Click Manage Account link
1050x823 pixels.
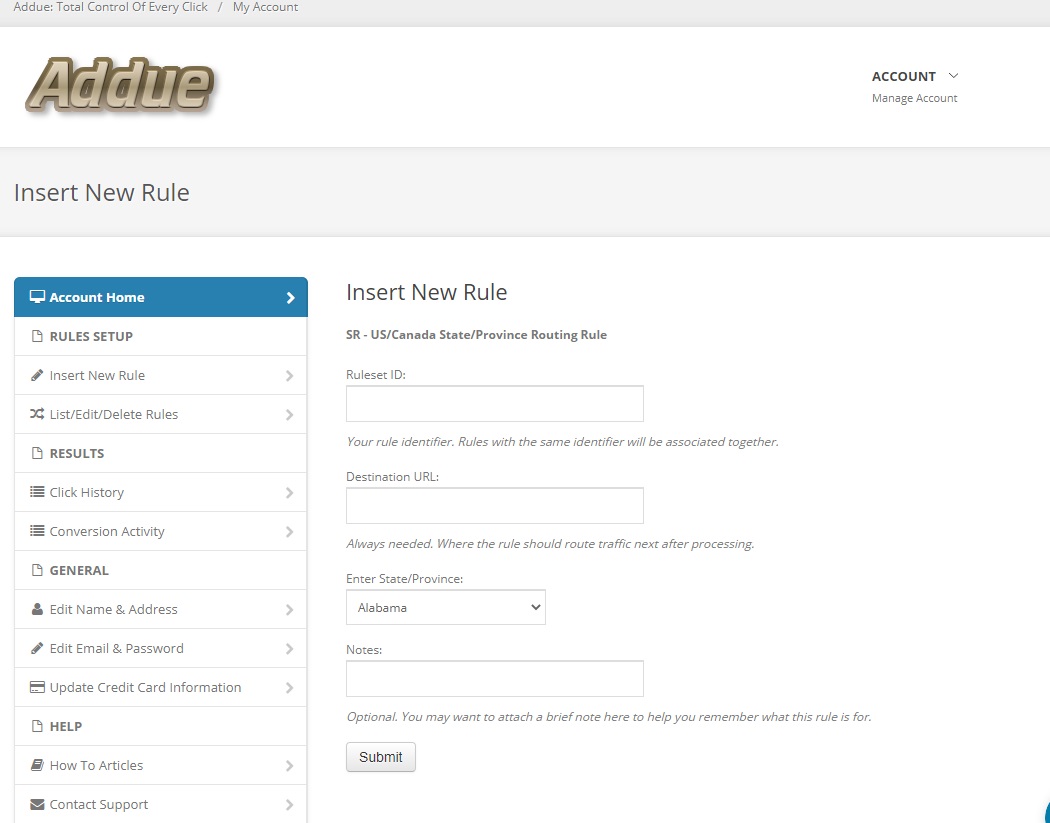click(x=914, y=98)
